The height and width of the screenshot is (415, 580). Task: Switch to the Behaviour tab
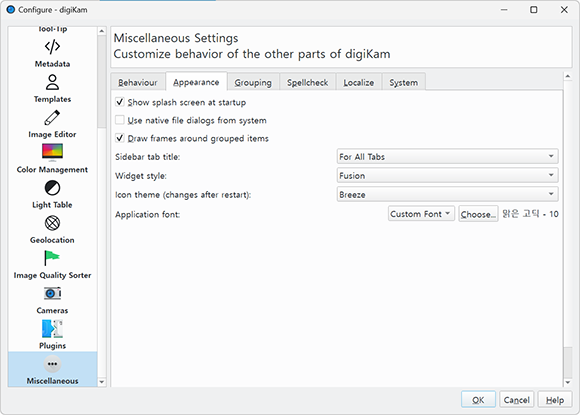138,82
